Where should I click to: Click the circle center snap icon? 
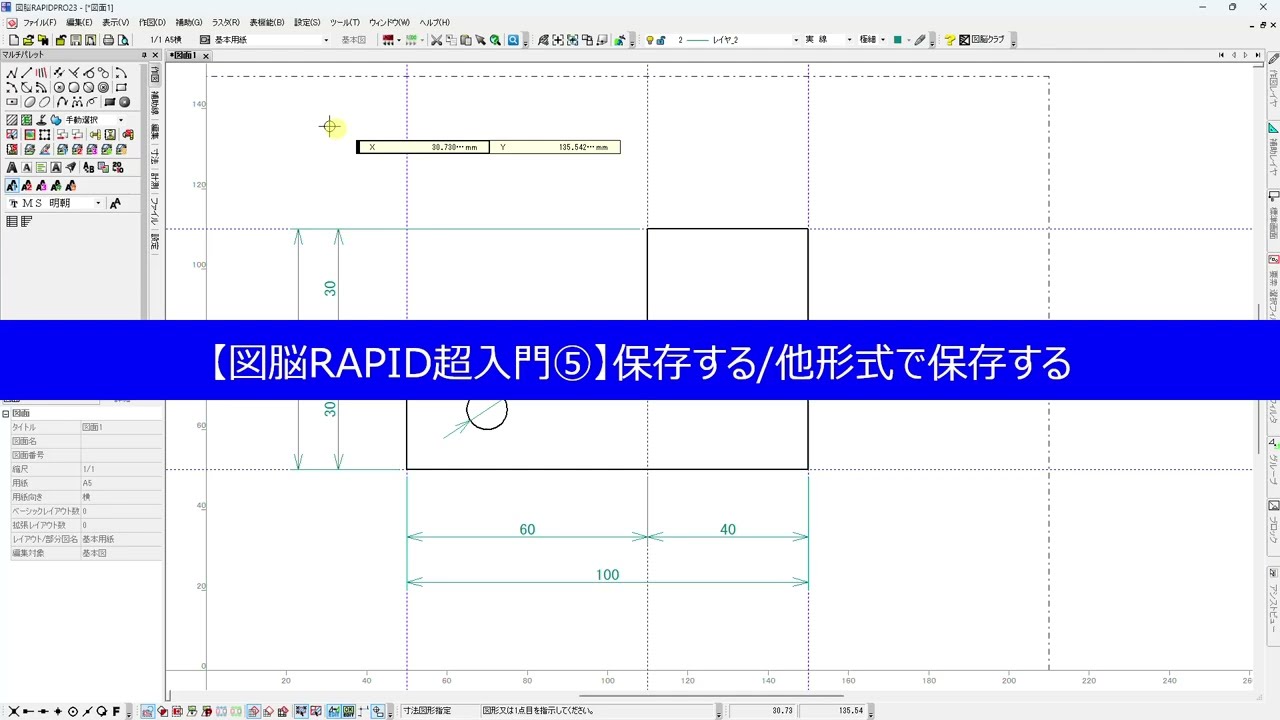point(73,712)
